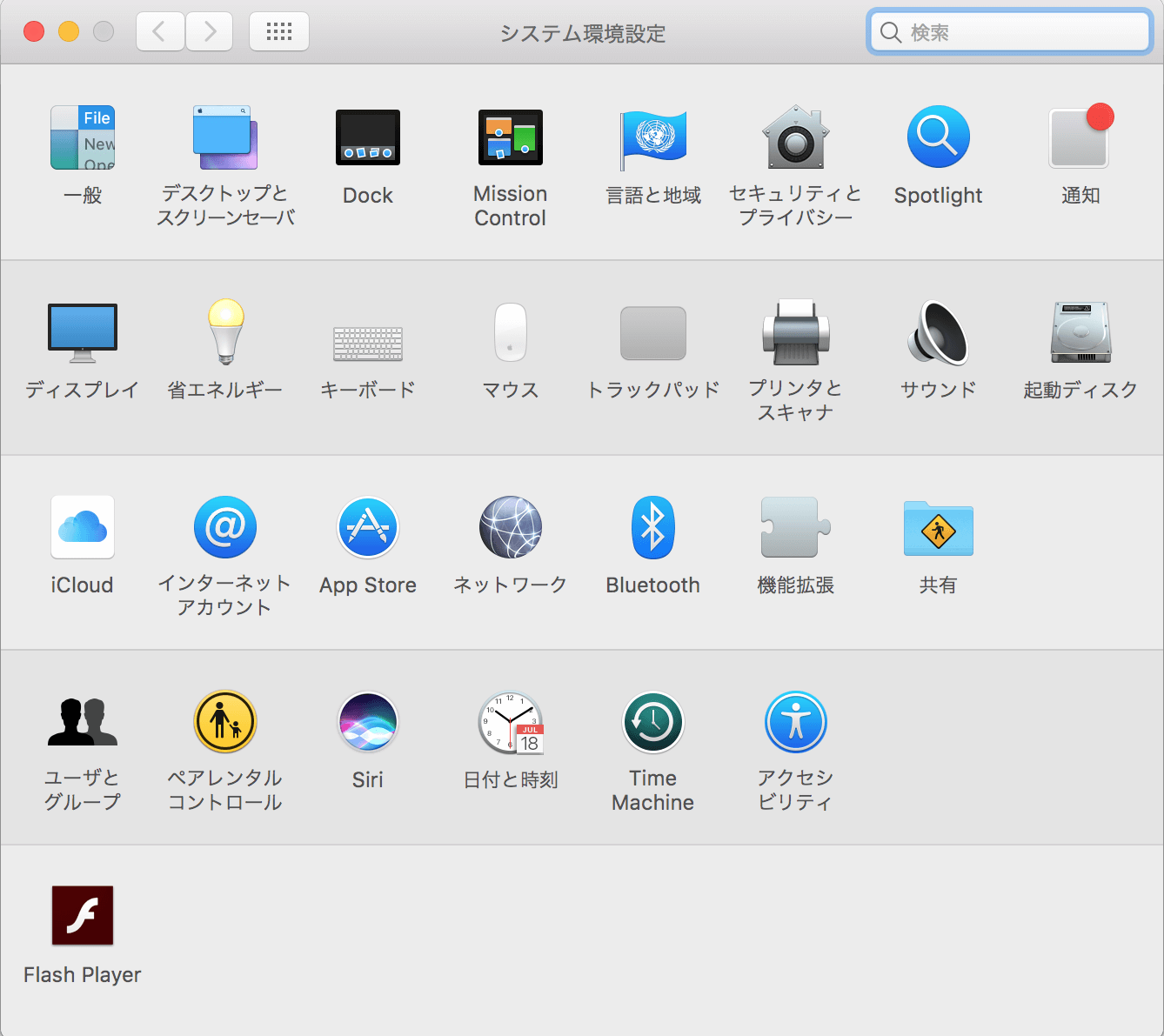Open the Spotlight preference pane

pos(938,137)
